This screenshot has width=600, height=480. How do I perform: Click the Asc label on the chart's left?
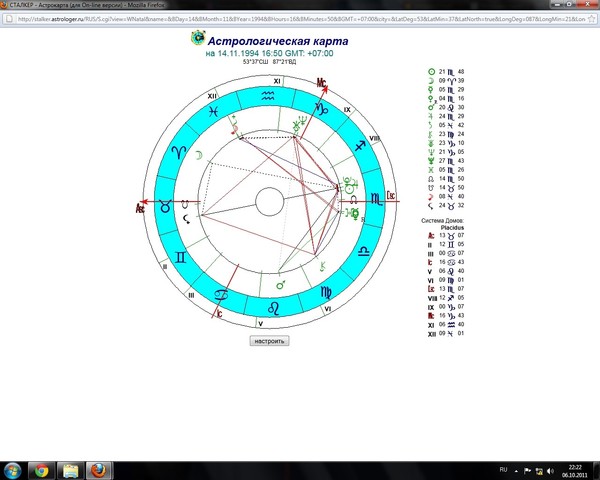click(140, 209)
